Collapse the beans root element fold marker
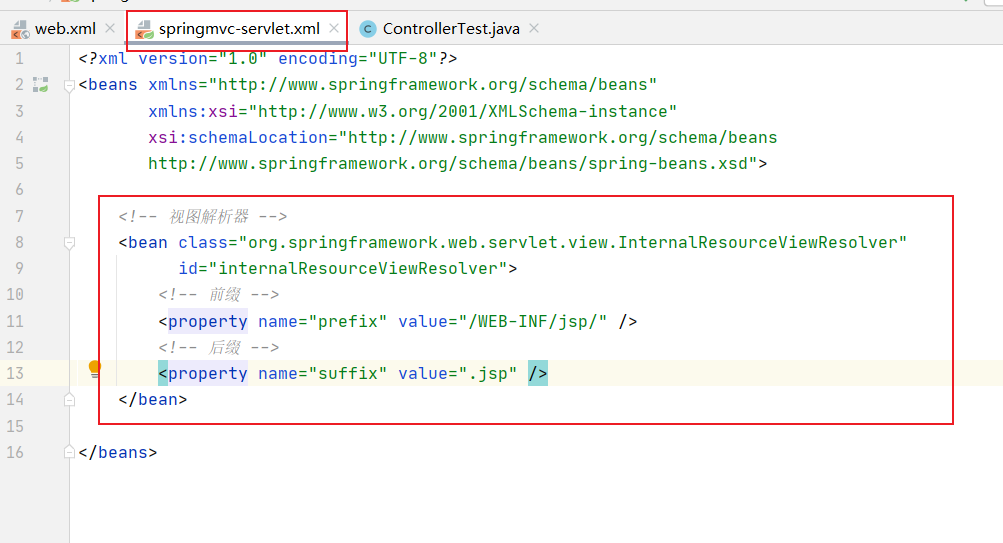The width and height of the screenshot is (1003, 543). [69, 86]
